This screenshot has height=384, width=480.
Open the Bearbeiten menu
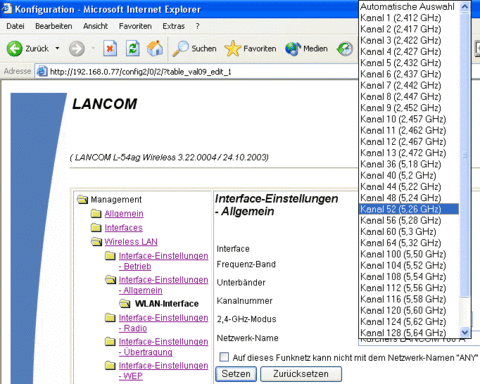point(54,26)
